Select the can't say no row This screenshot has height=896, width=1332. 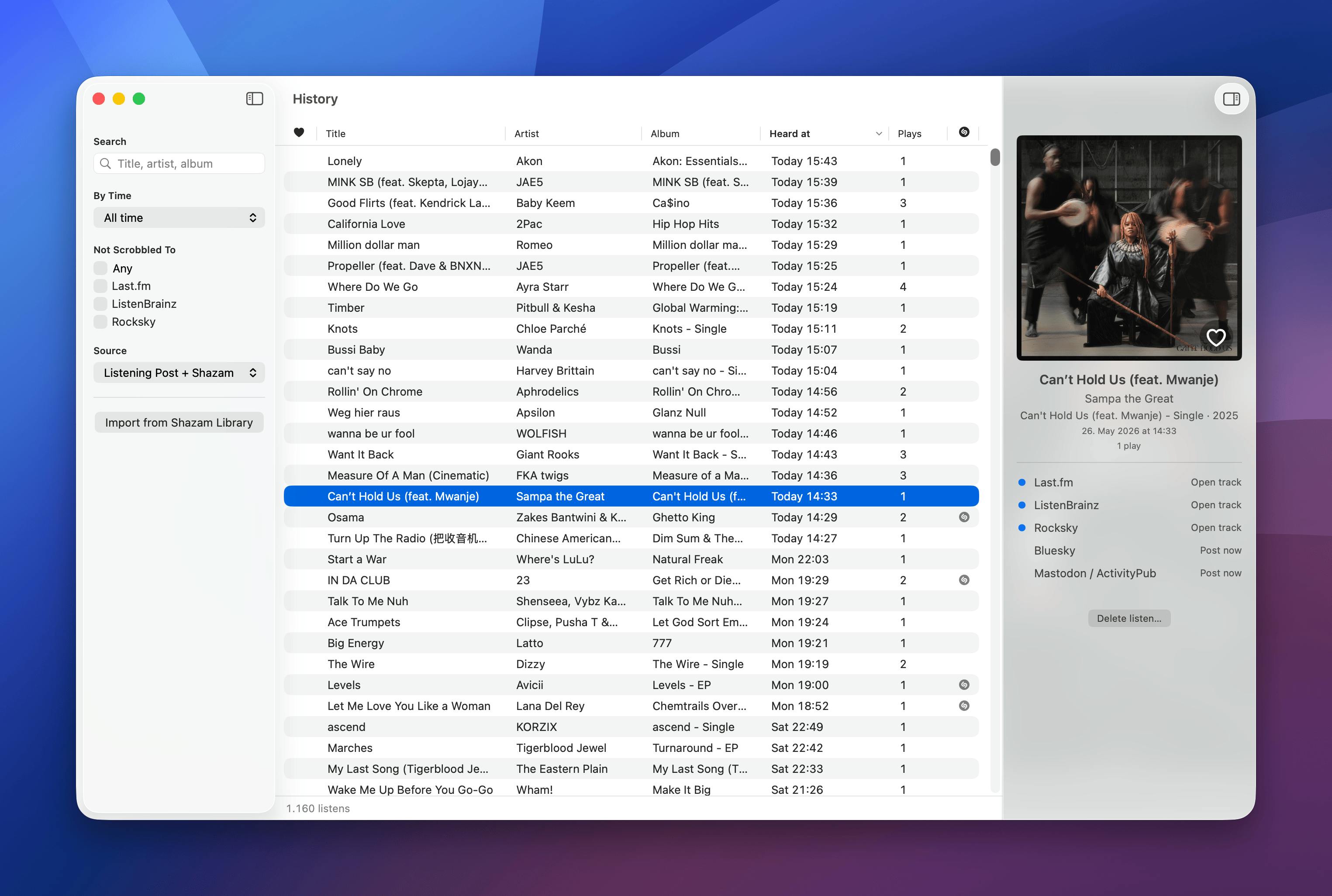(631, 370)
